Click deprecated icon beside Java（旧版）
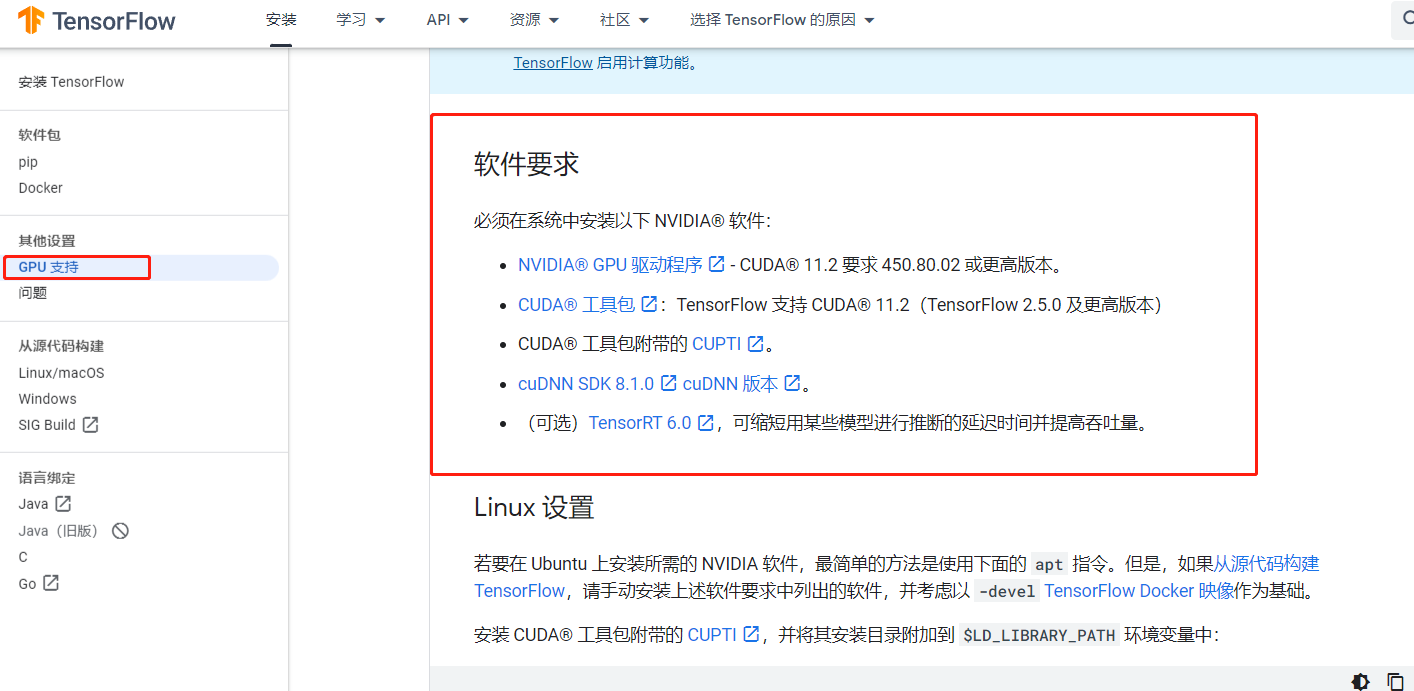1414x691 pixels. [120, 531]
